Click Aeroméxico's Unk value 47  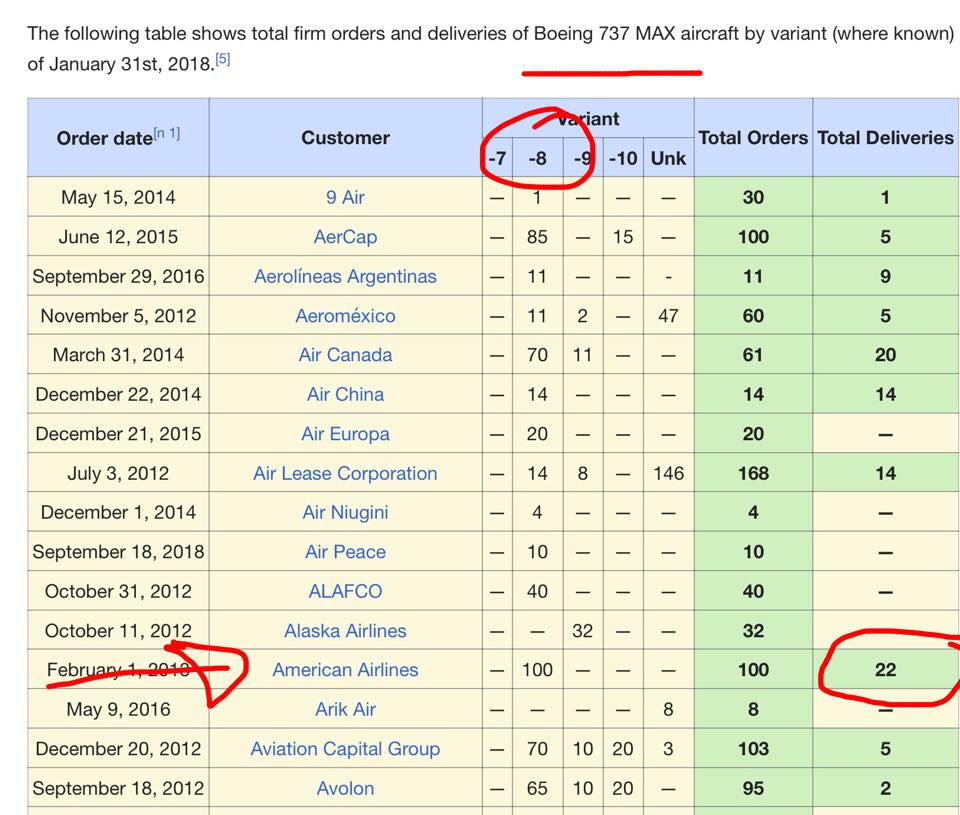tap(669, 316)
